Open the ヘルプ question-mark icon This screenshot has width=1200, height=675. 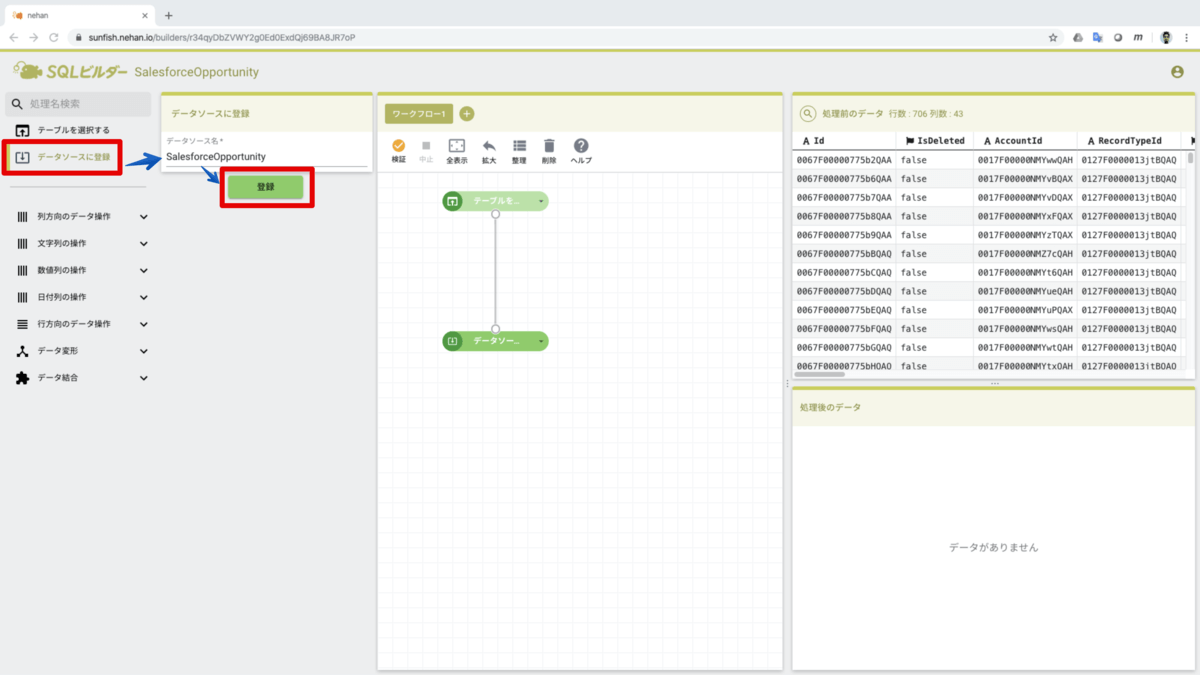[x=581, y=146]
